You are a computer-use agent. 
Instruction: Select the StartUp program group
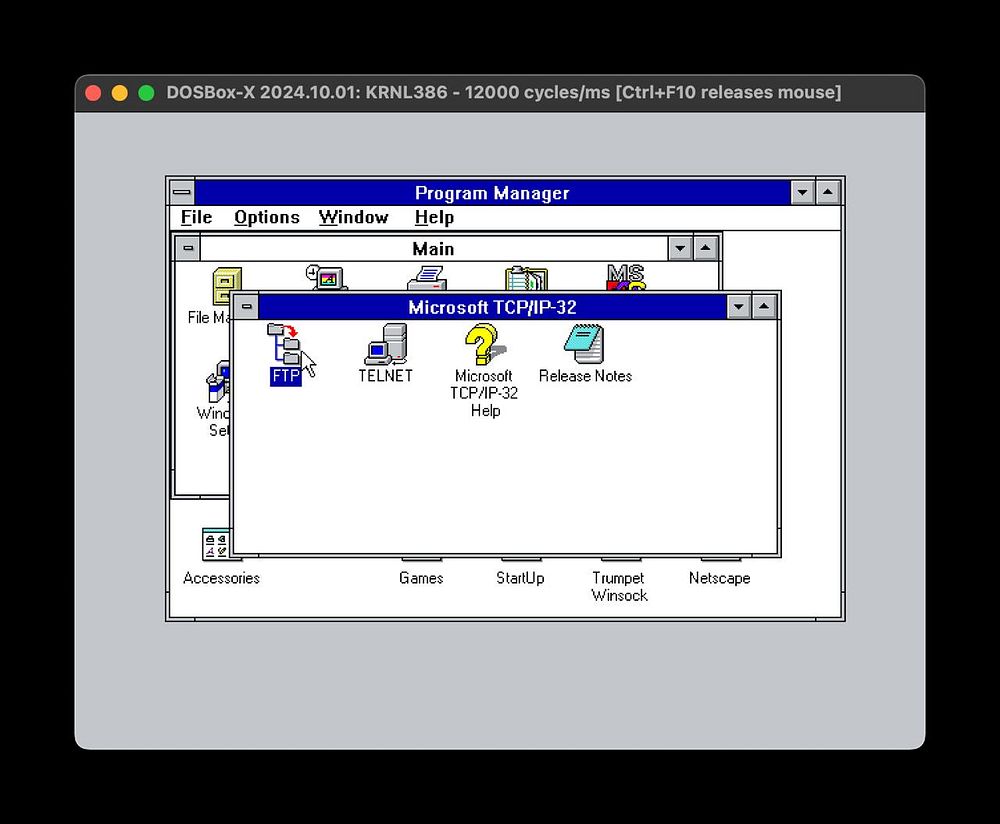520,578
